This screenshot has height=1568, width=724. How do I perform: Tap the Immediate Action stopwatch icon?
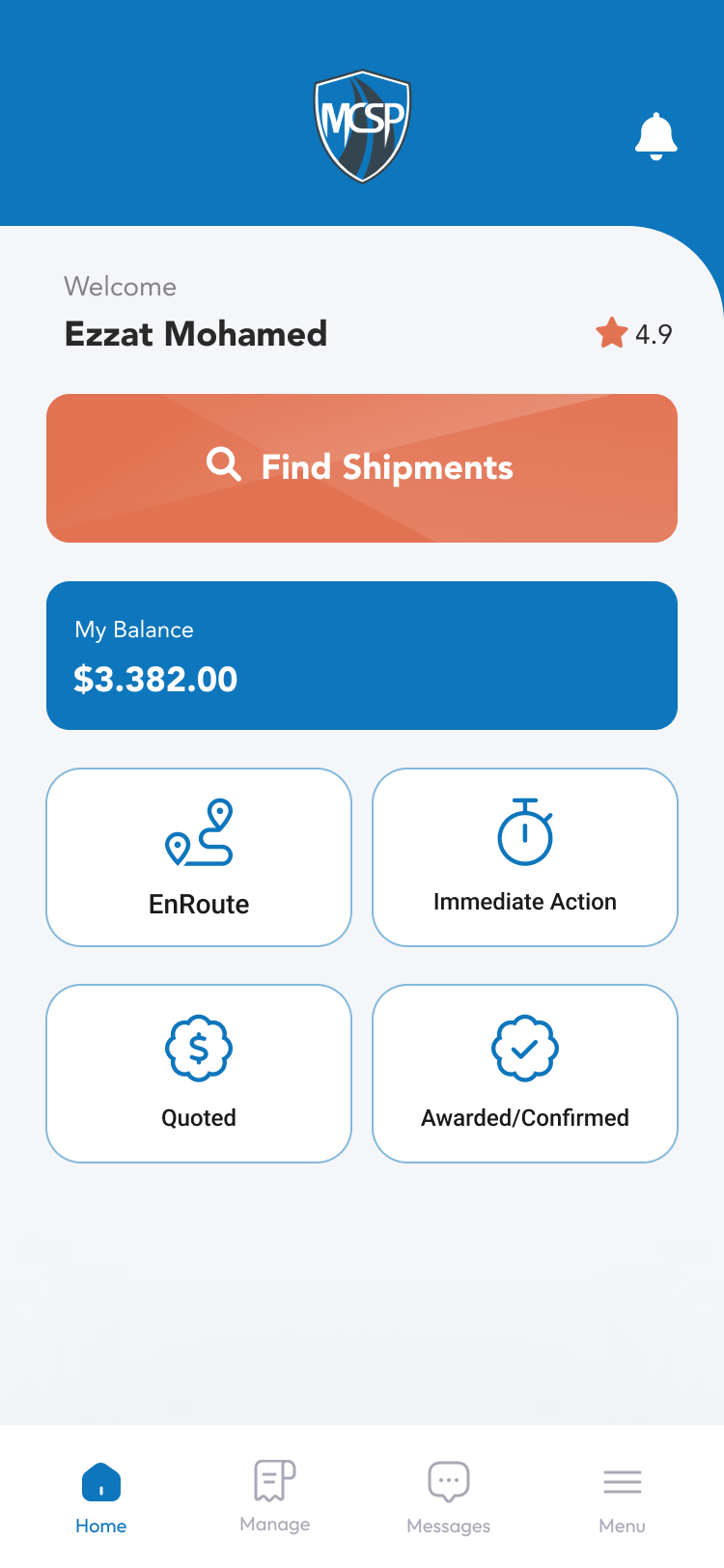point(525,832)
